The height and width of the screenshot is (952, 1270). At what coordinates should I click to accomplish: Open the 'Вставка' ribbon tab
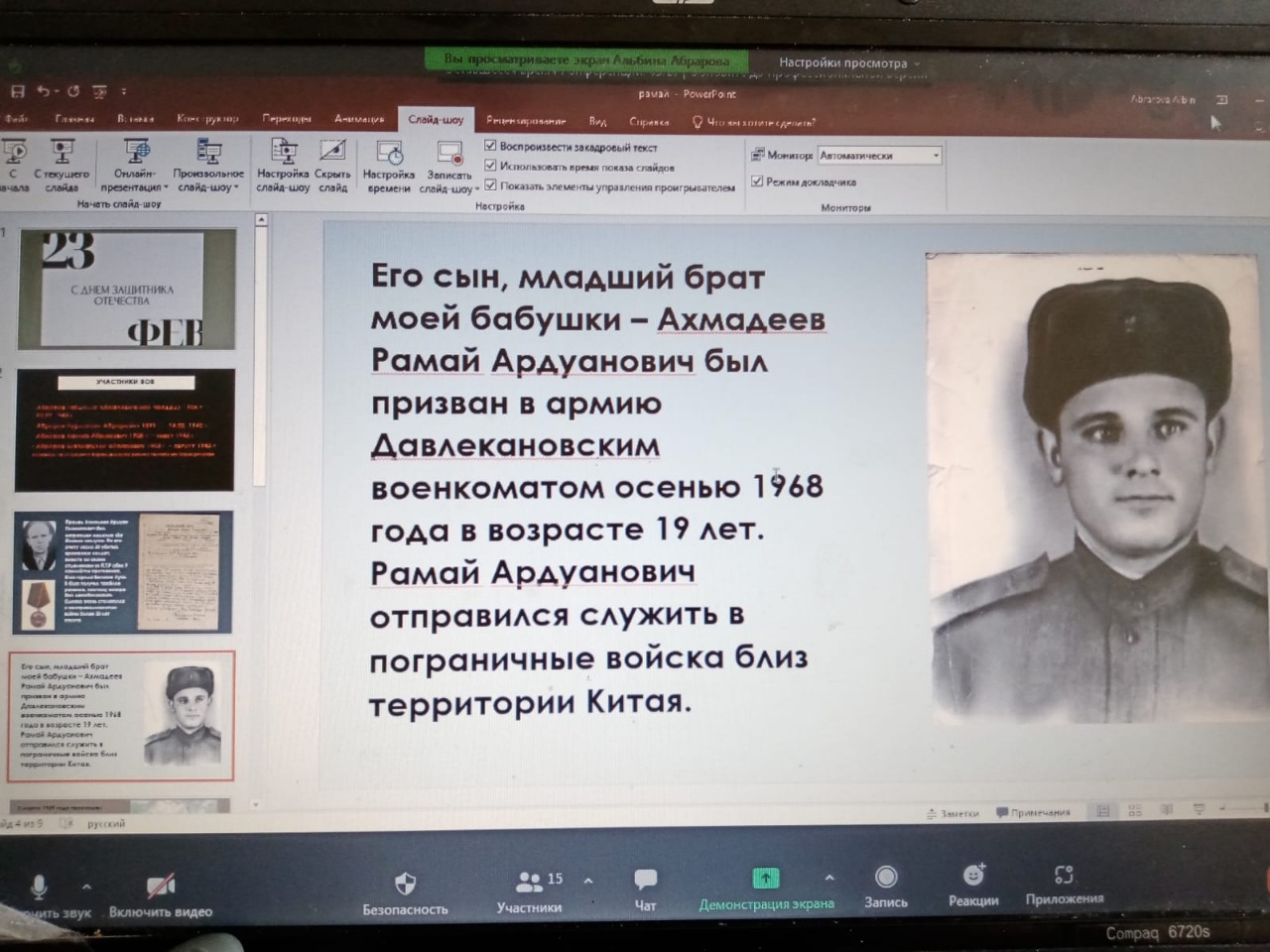[x=136, y=118]
